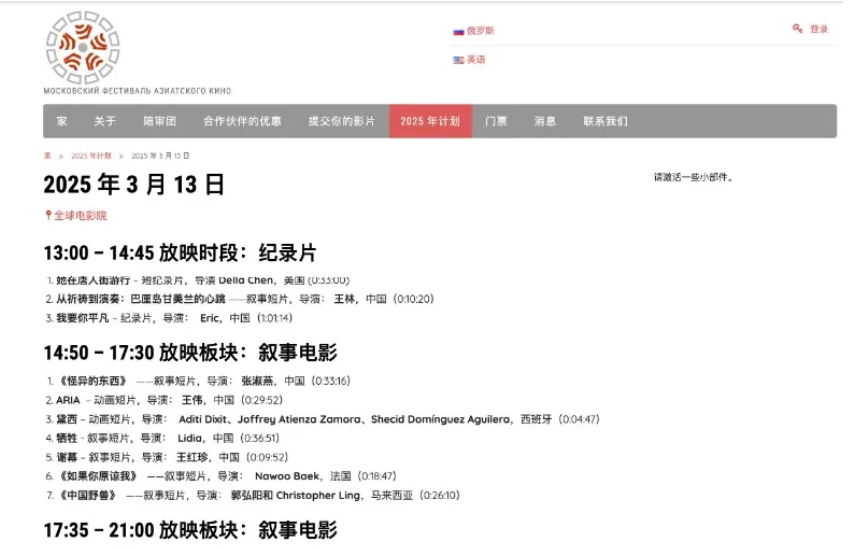Screen dimensions: 857x549
Task: Open the 门票 menu item
Action: click(496, 122)
